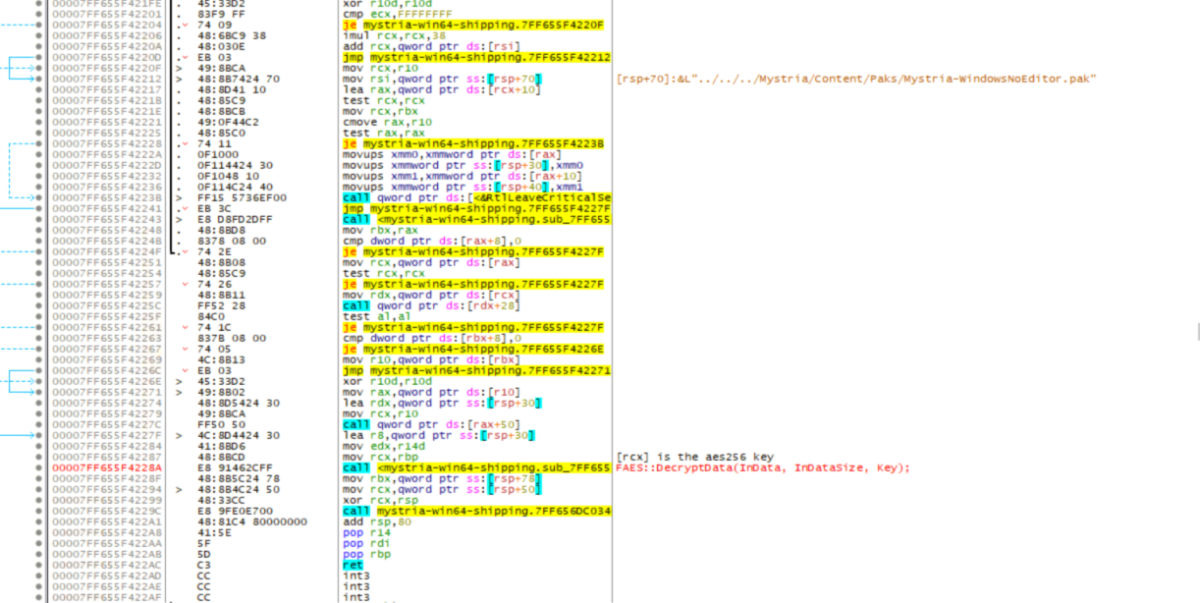
Task: Toggle breakpoint dot beside 00007FF655F4223B
Action: click(x=39, y=199)
